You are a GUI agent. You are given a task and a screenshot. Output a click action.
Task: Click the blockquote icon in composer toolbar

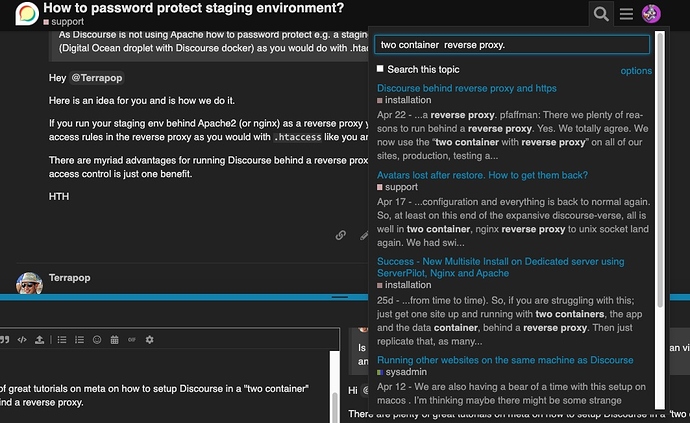[4, 340]
